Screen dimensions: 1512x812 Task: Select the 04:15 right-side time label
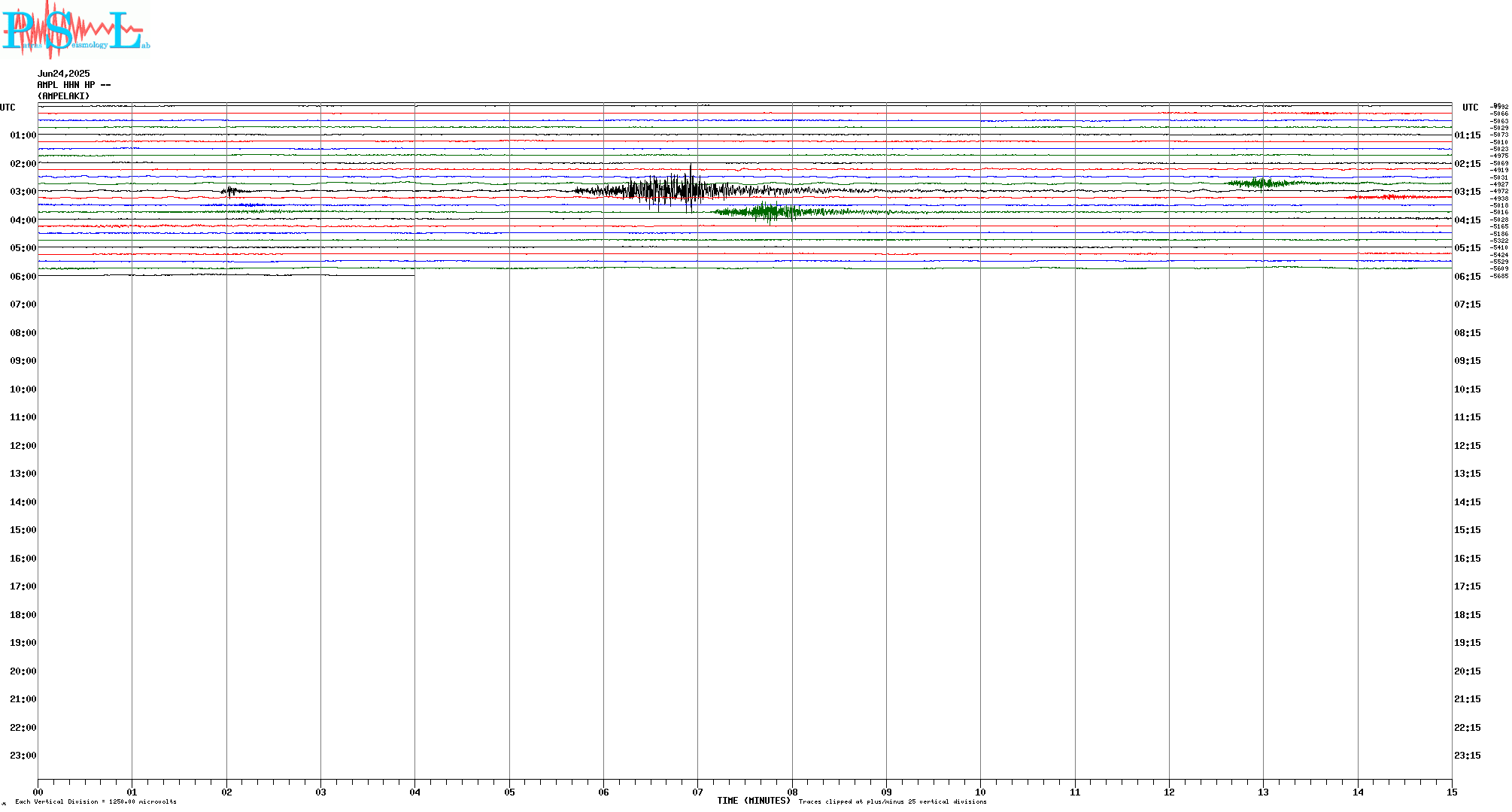pyautogui.click(x=1468, y=220)
